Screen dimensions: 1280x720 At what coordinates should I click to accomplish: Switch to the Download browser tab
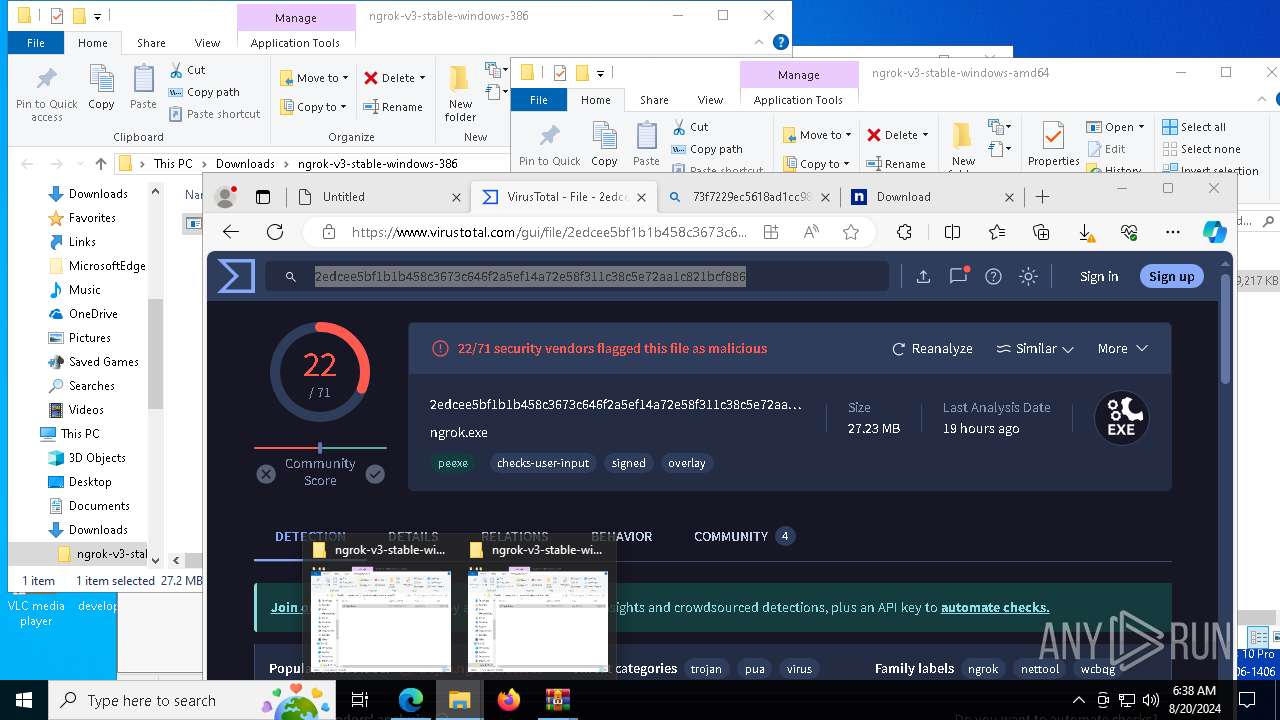pyautogui.click(x=931, y=197)
